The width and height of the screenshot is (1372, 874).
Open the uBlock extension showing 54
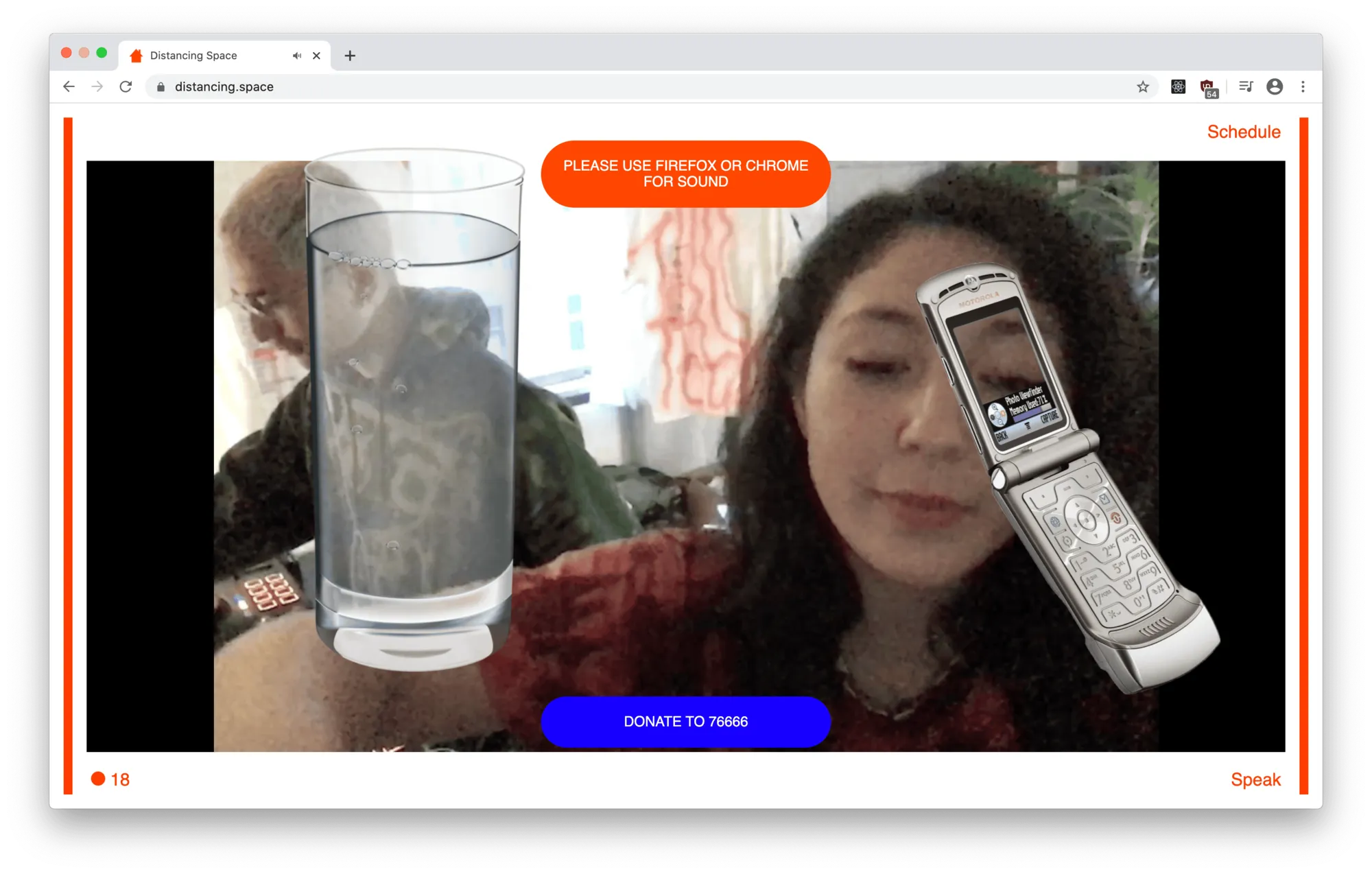(x=1208, y=87)
